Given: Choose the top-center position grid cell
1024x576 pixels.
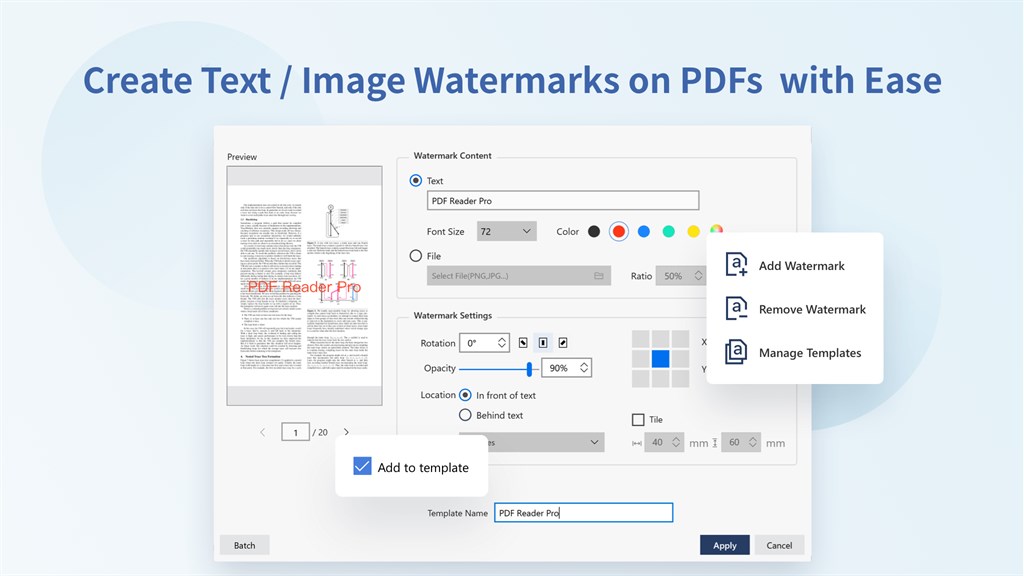Looking at the screenshot, I should point(660,338).
